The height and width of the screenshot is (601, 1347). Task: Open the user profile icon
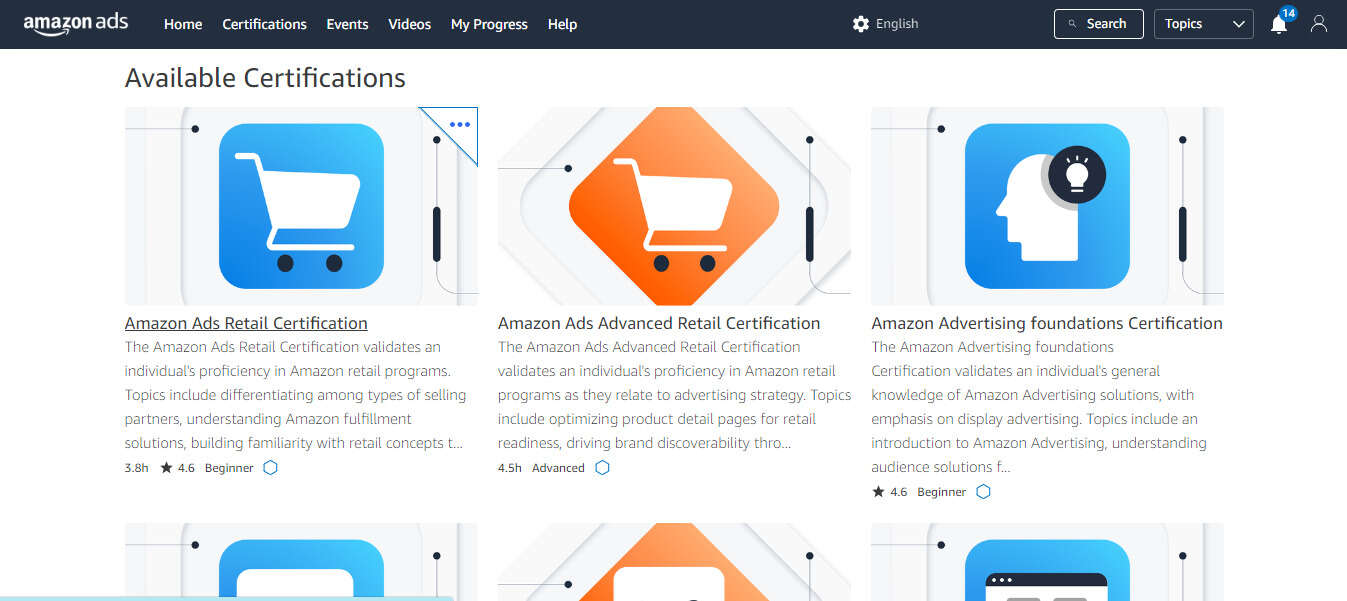[x=1319, y=24]
